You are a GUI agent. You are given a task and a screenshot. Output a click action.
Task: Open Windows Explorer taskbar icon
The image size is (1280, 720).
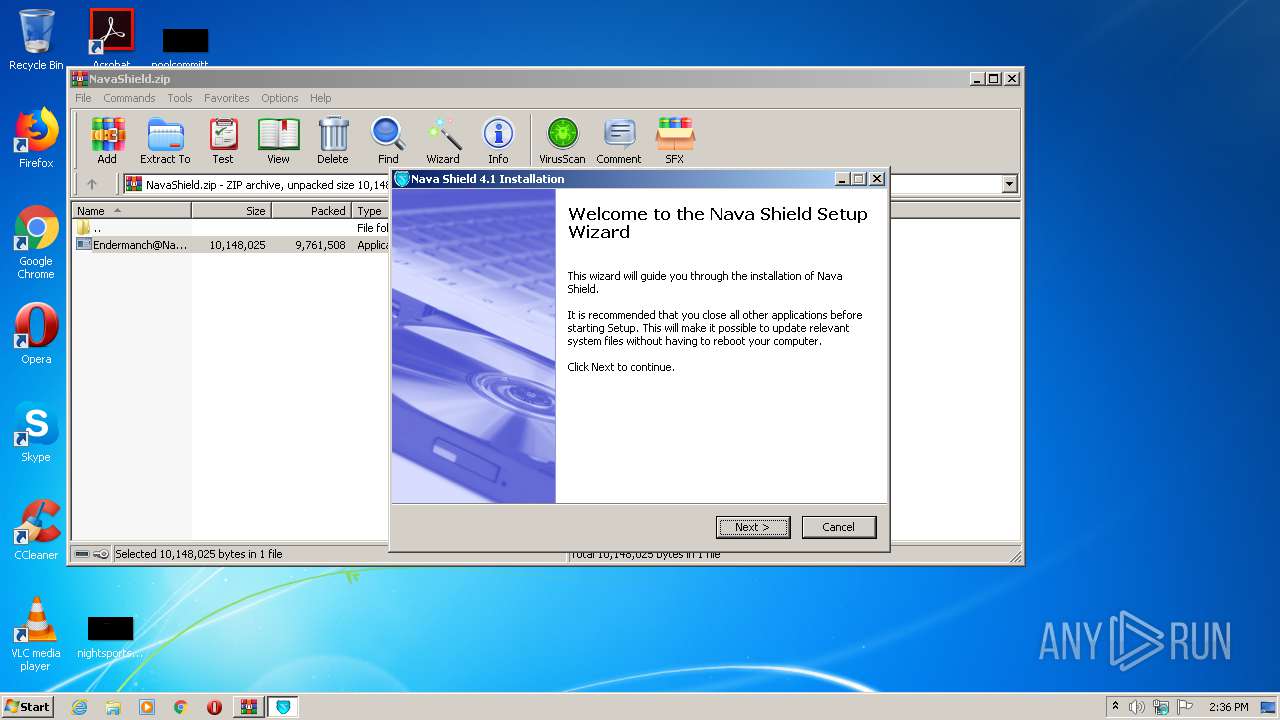coord(113,707)
